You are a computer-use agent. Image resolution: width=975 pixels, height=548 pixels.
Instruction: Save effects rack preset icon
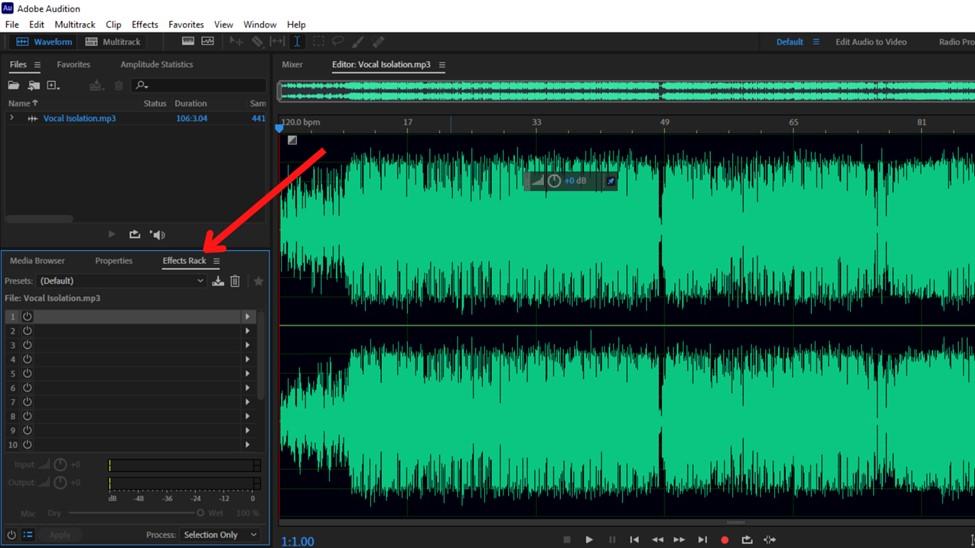tap(218, 281)
